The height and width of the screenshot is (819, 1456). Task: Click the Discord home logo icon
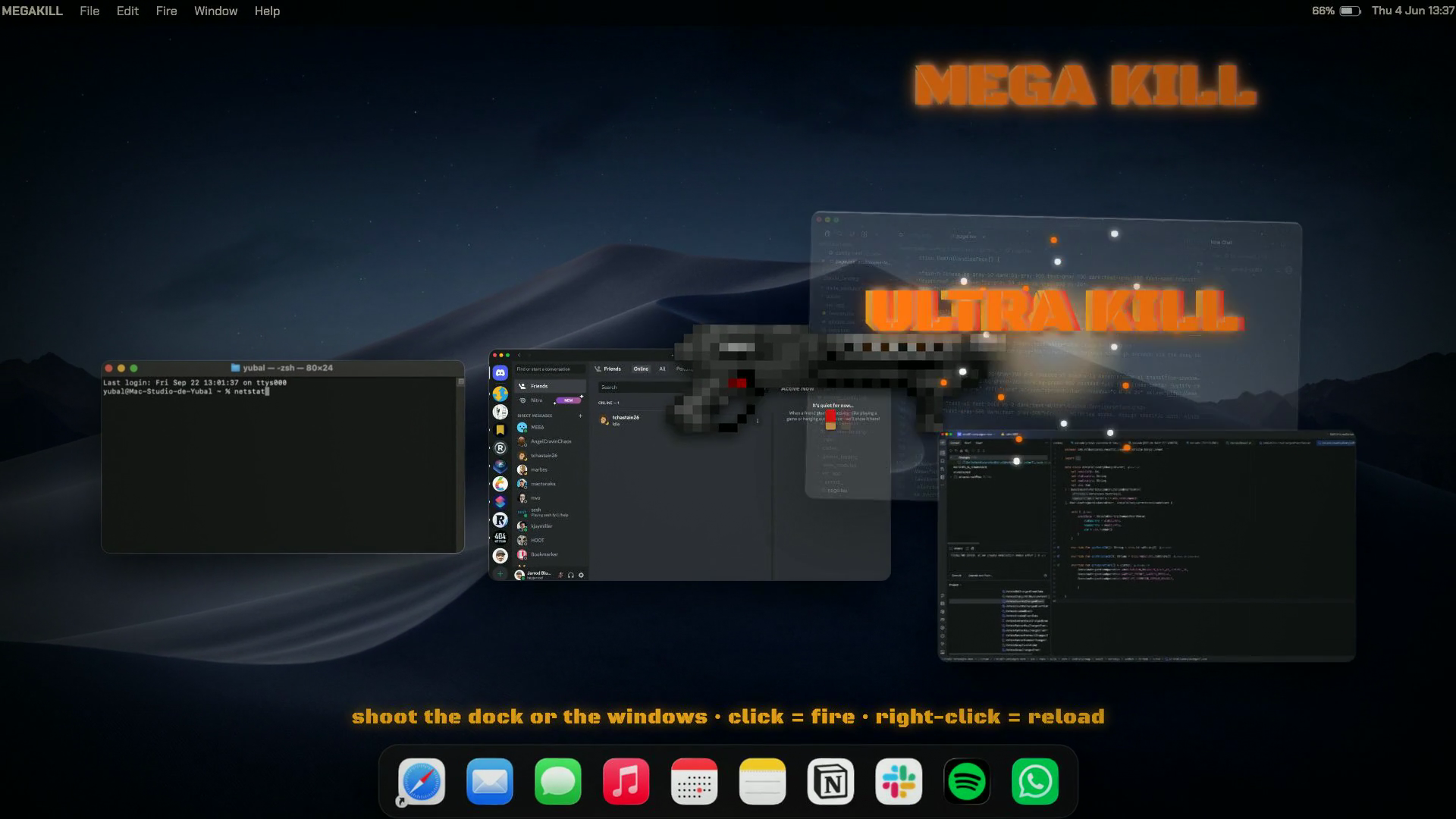point(500,373)
